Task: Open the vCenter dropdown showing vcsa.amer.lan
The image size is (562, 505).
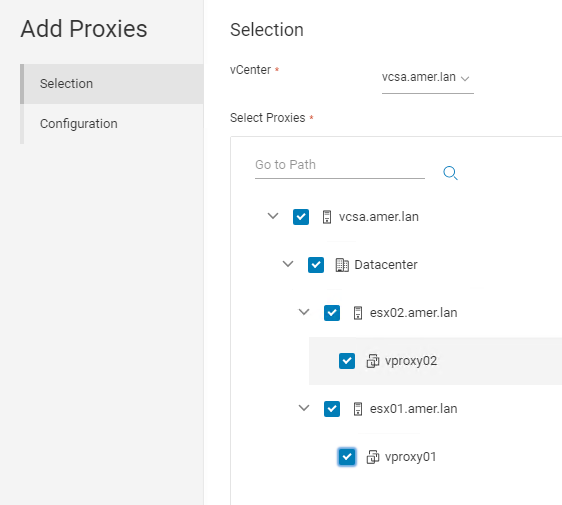Action: click(x=428, y=78)
